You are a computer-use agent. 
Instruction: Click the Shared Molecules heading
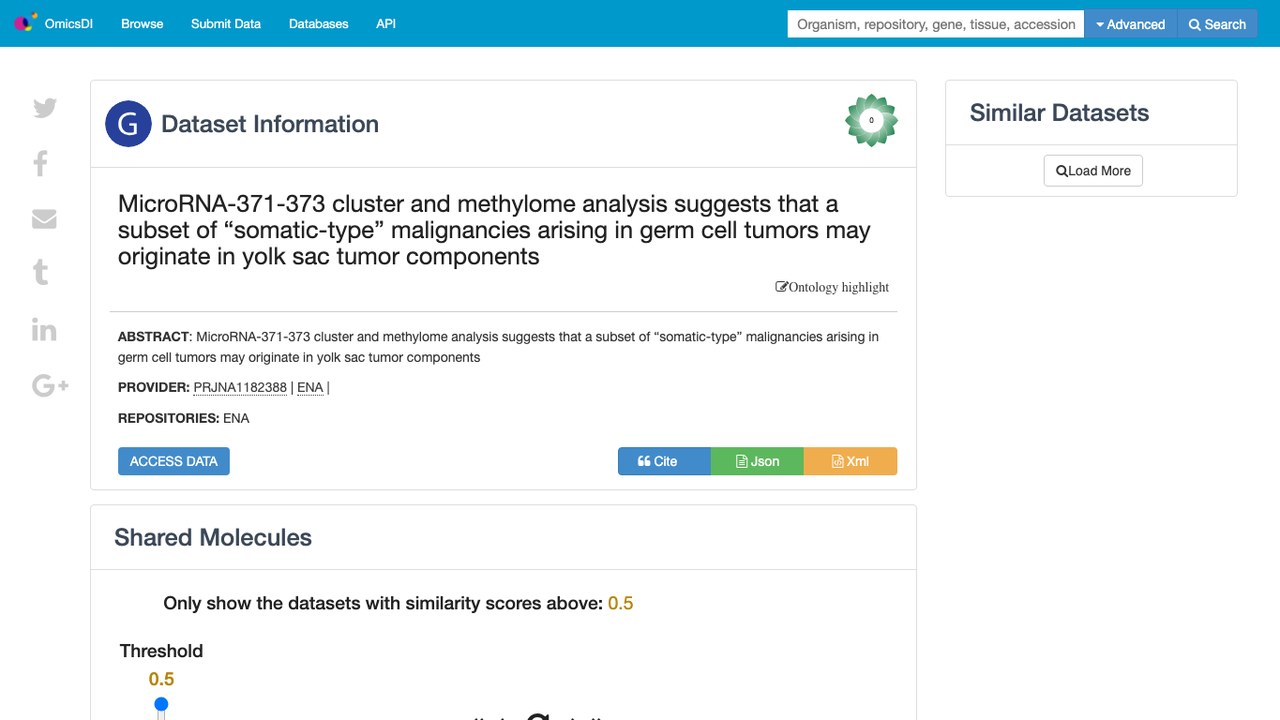tap(213, 537)
